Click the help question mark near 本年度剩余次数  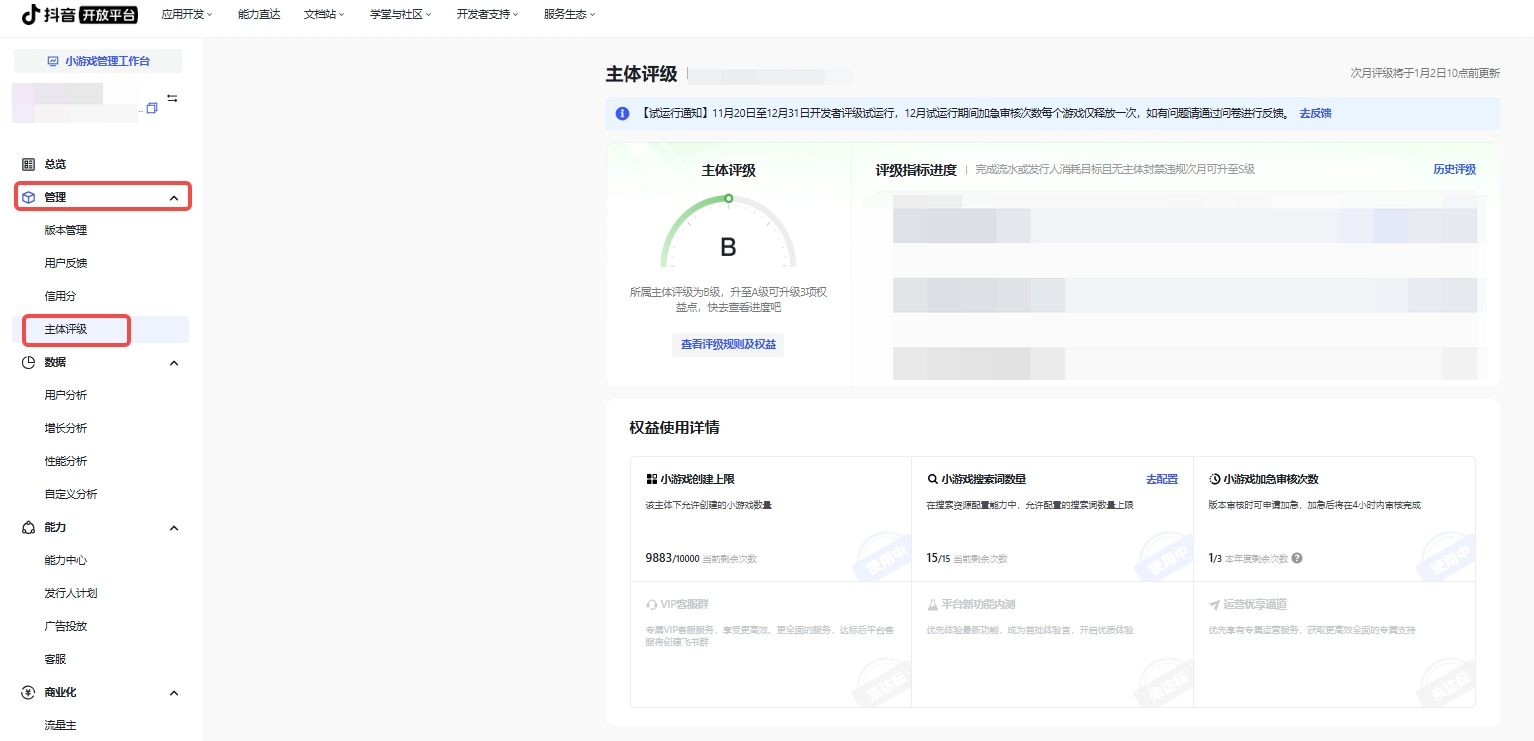tap(1297, 558)
